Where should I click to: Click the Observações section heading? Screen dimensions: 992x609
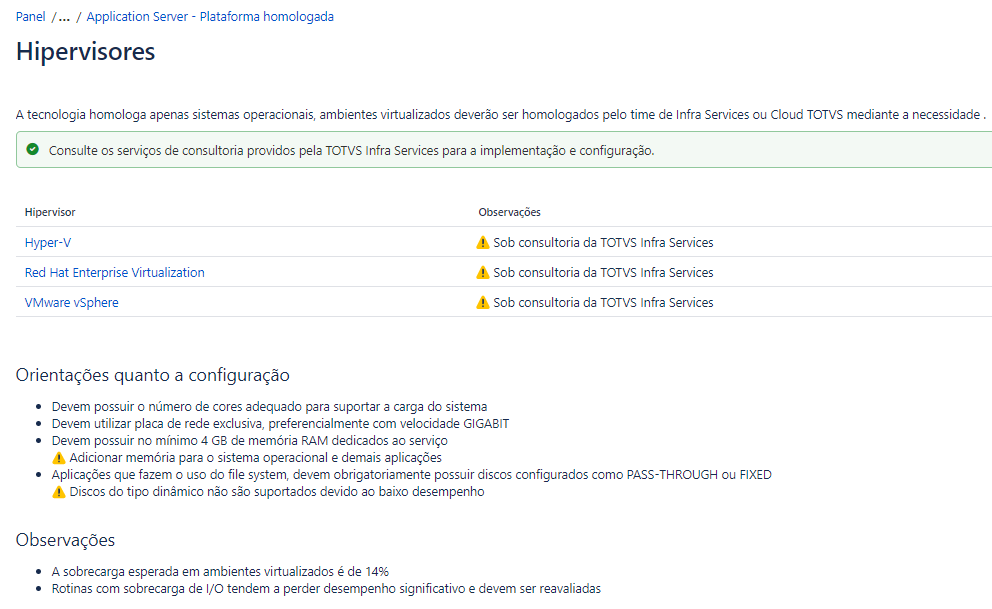[x=65, y=539]
